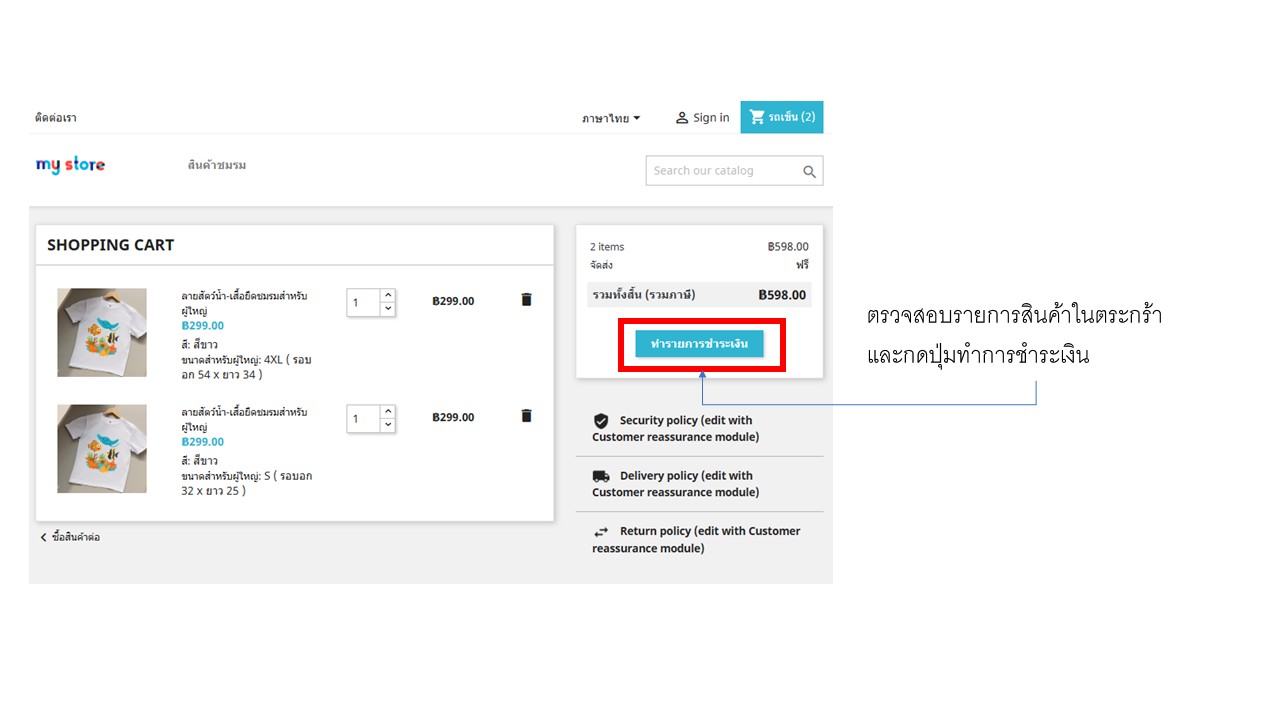
Task: Decrease quantity of the 4XL shirt
Action: pyautogui.click(x=388, y=309)
